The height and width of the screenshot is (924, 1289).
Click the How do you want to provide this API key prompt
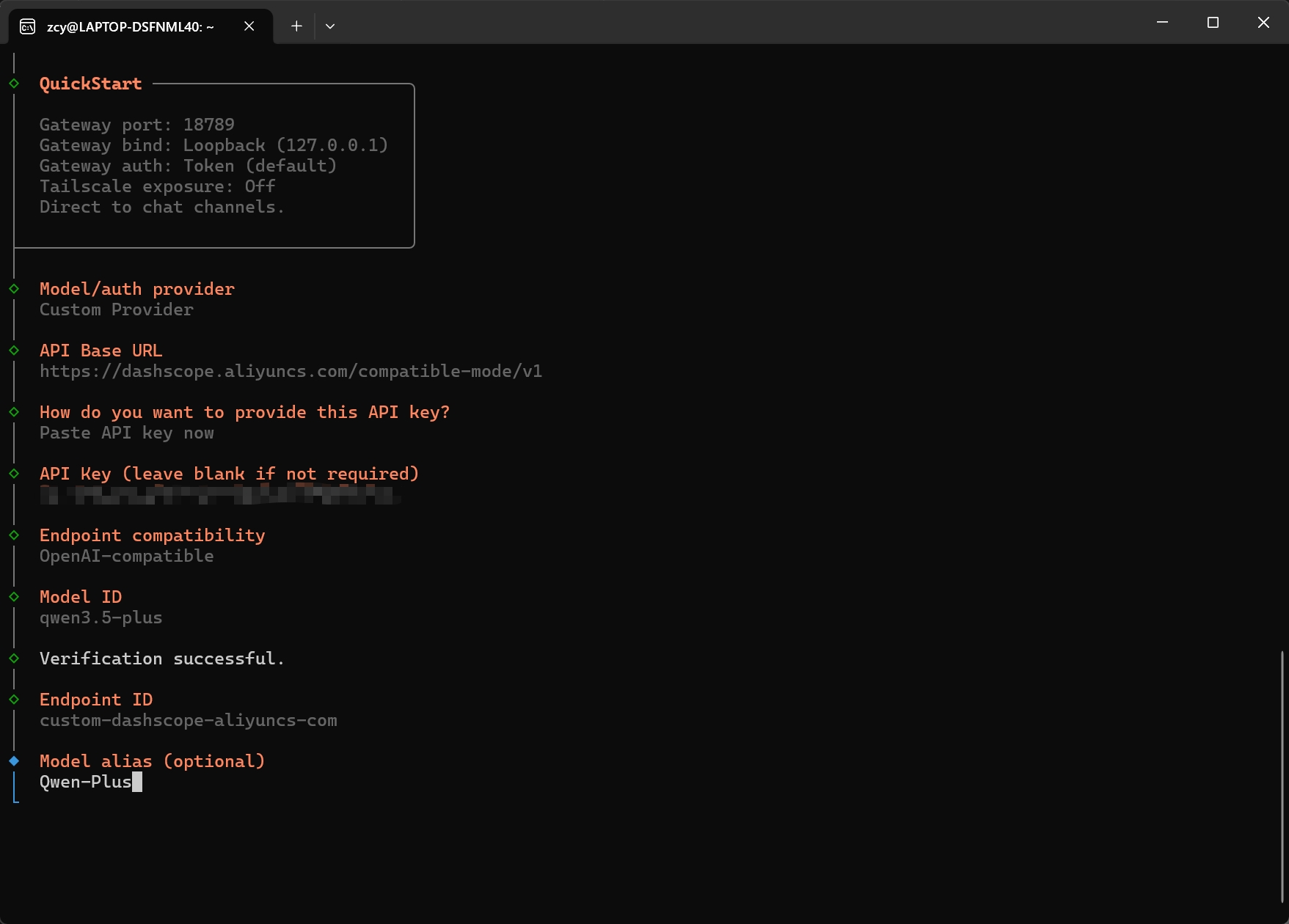tap(244, 412)
